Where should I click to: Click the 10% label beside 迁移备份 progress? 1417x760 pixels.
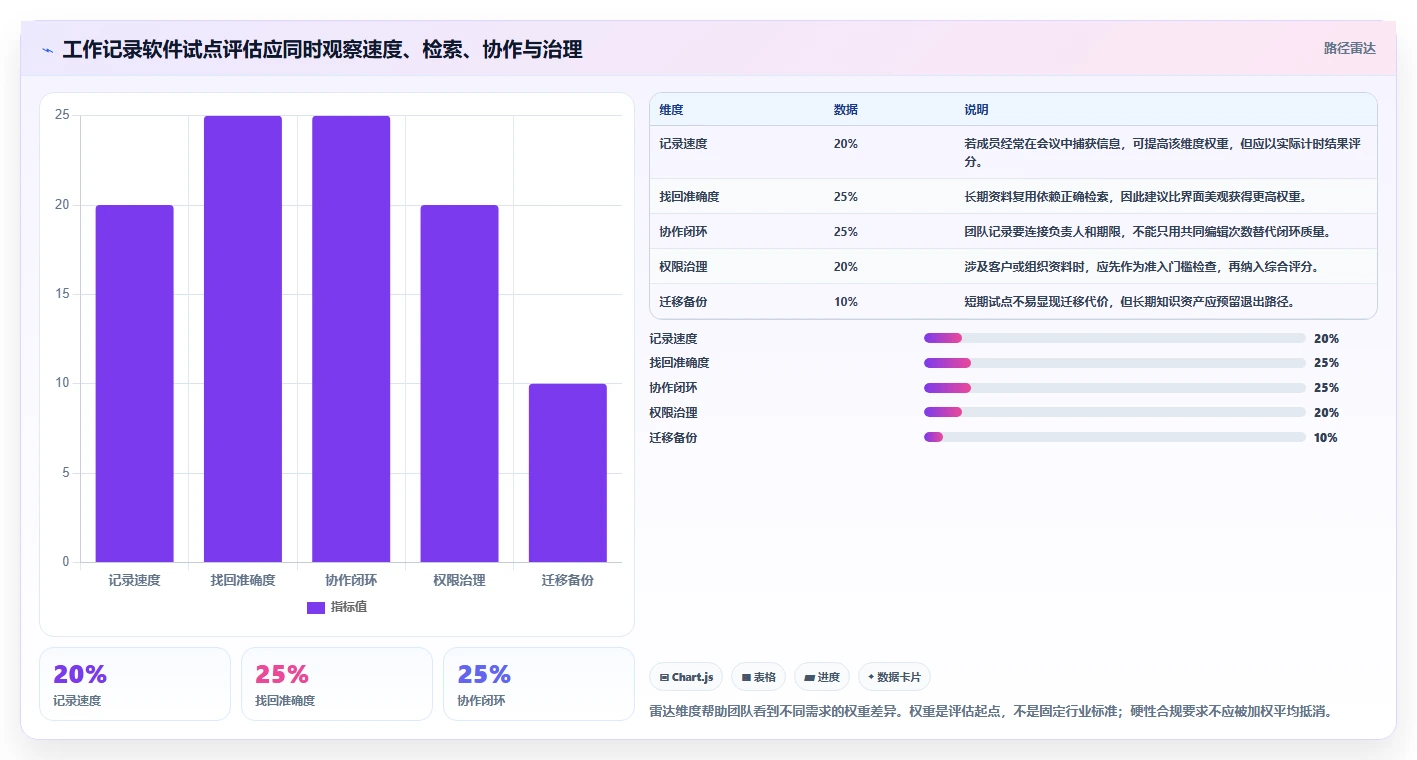pos(1326,437)
